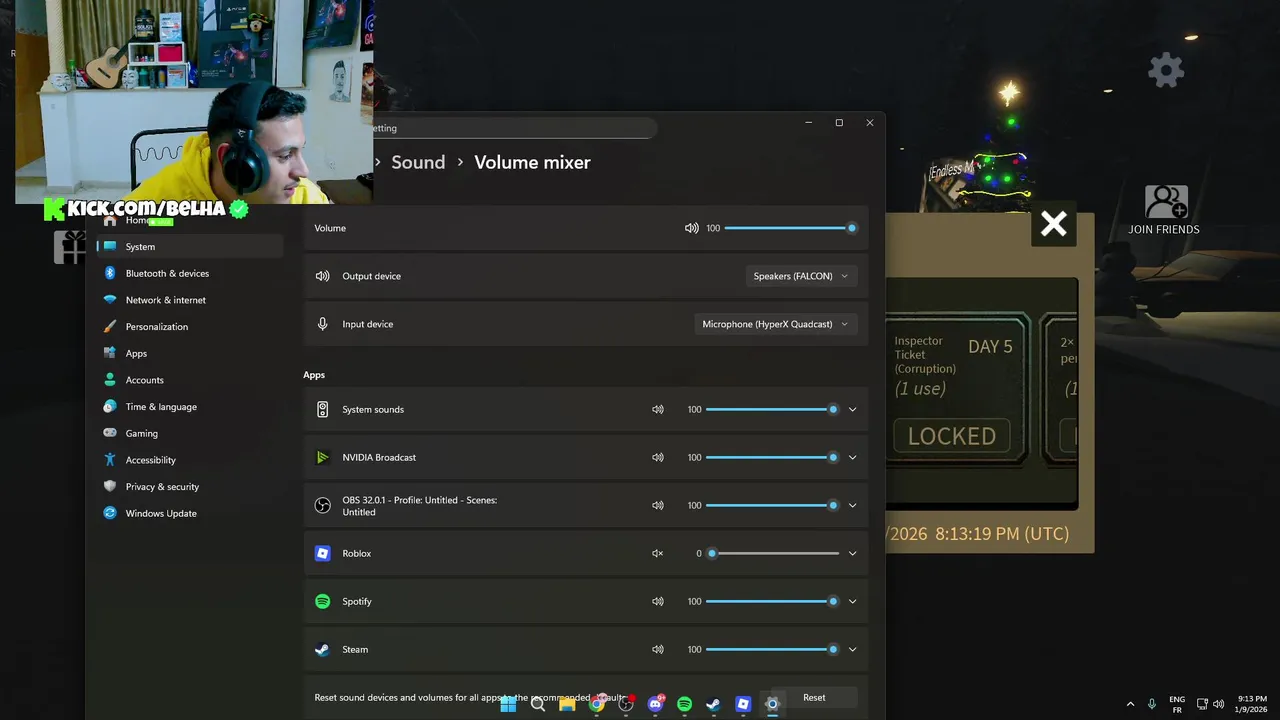Expand the Roblox row chevron

[x=852, y=553]
